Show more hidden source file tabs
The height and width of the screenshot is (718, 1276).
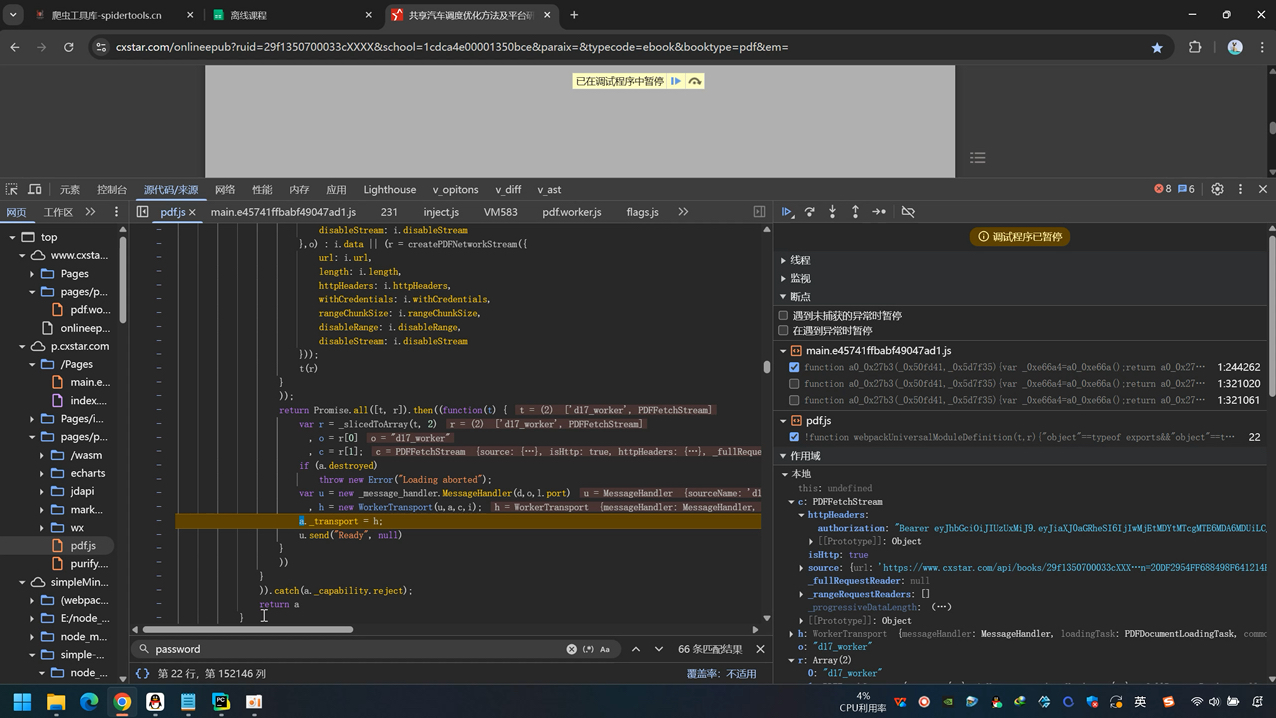pos(683,212)
